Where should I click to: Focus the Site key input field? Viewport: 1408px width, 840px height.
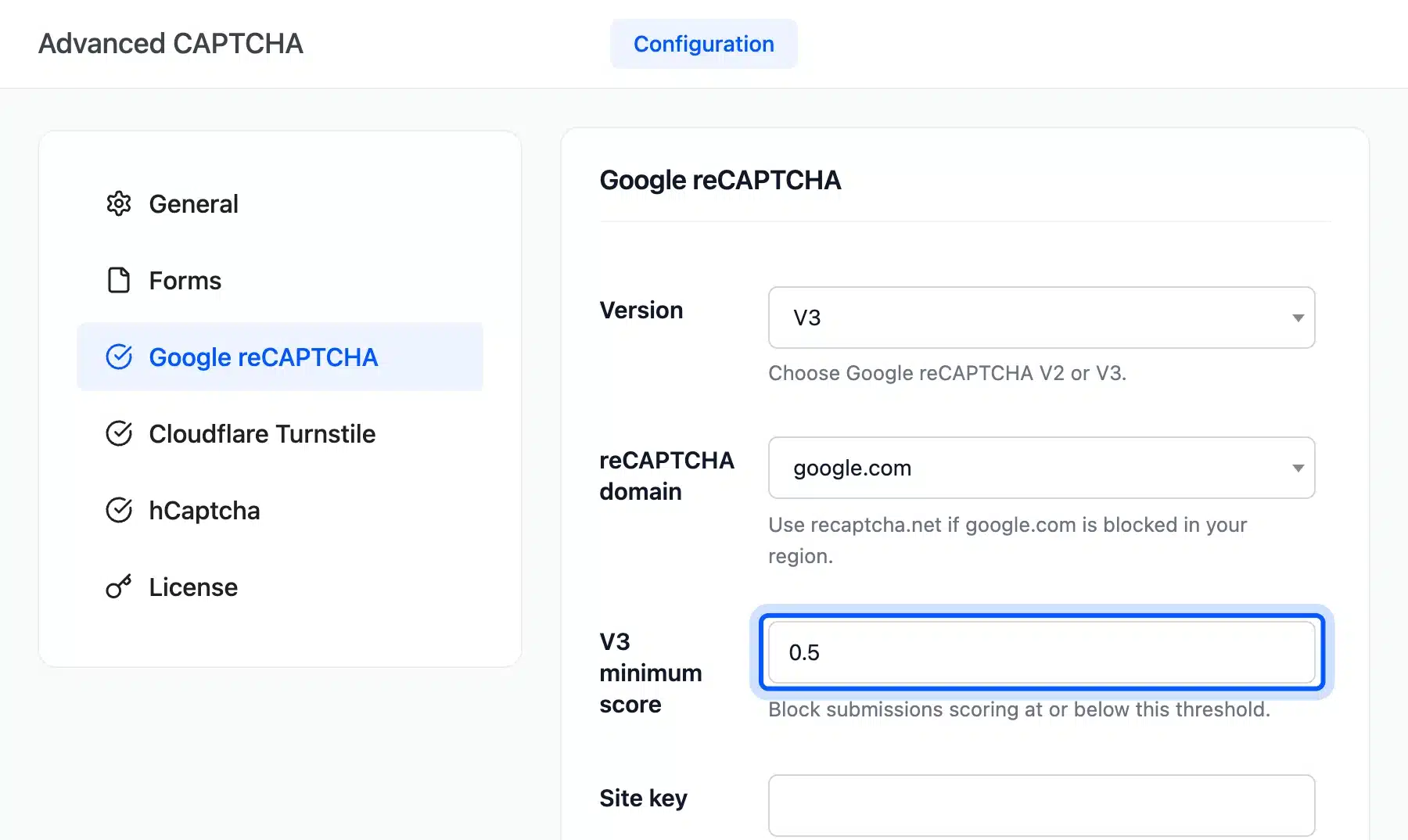tap(1042, 806)
